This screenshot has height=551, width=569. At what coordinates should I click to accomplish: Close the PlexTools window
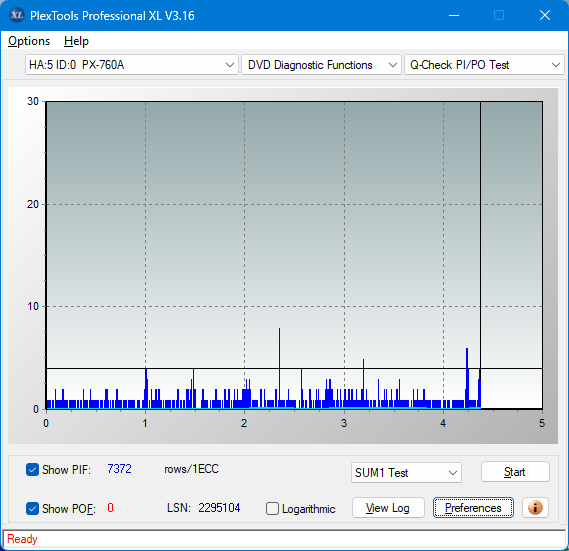pyautogui.click(x=545, y=15)
